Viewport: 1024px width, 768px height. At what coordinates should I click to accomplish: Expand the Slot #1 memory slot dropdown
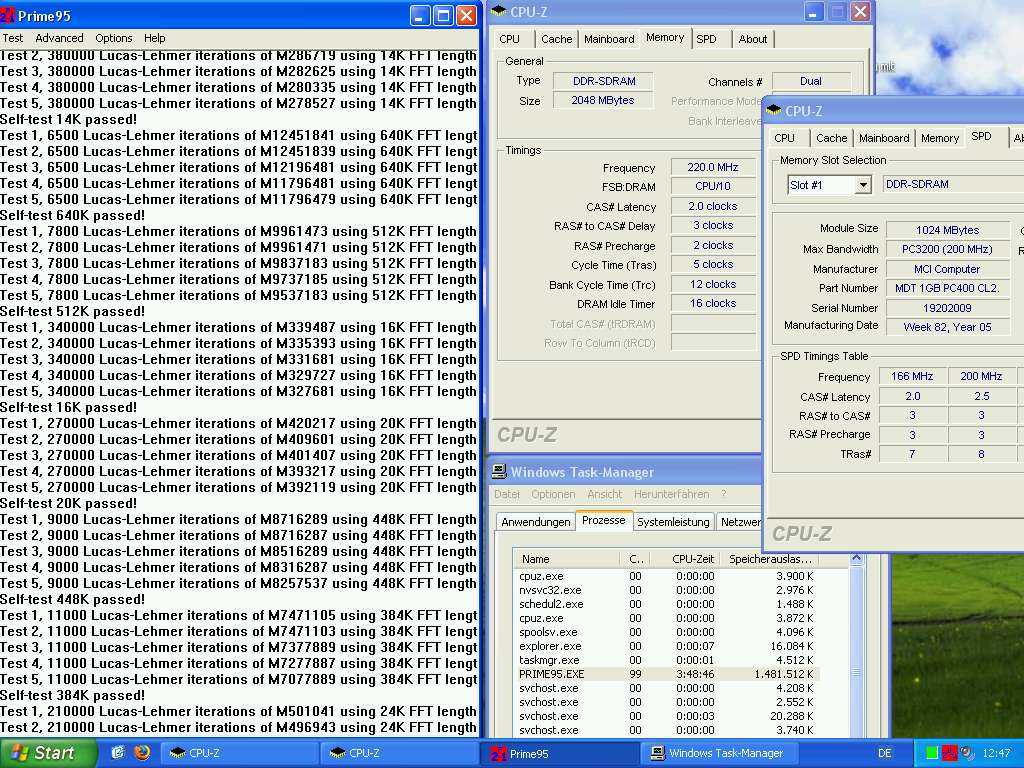[x=863, y=185]
